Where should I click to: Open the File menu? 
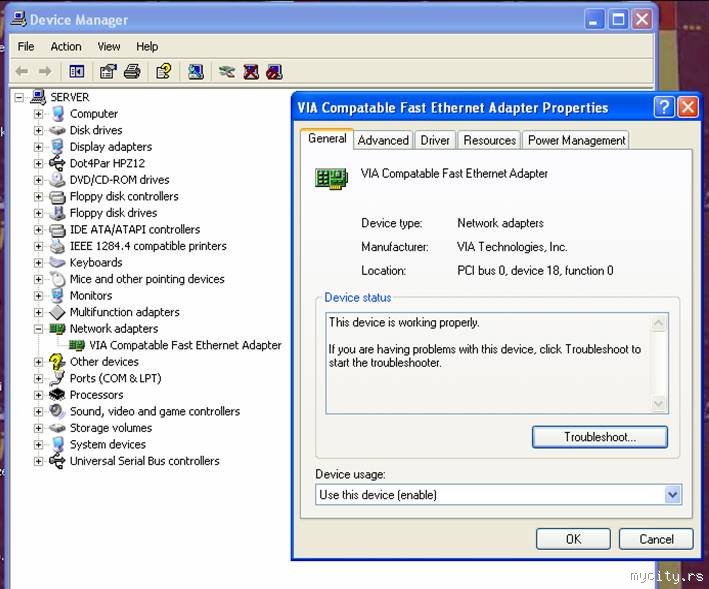[x=26, y=47]
